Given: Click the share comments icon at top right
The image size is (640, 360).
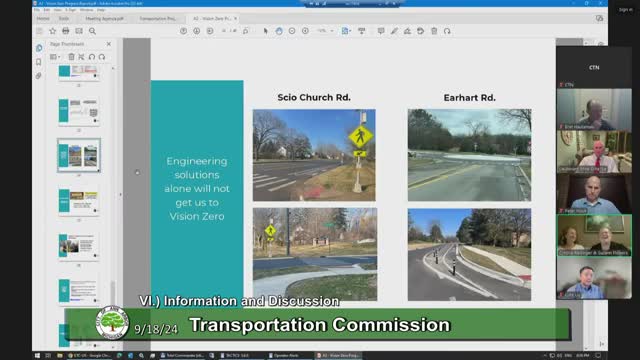Looking at the screenshot, I should coord(599,18).
